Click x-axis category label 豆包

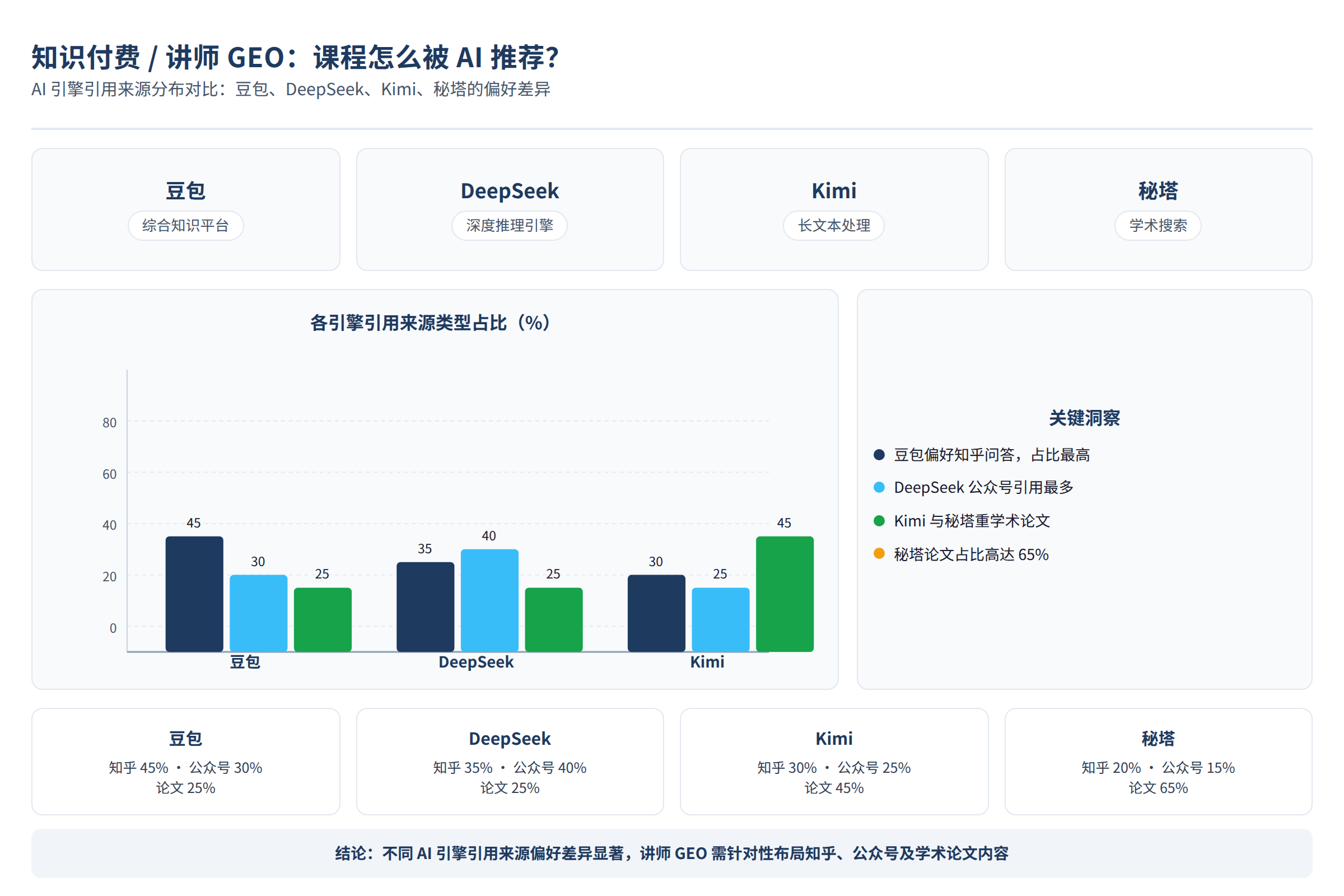coord(245,662)
